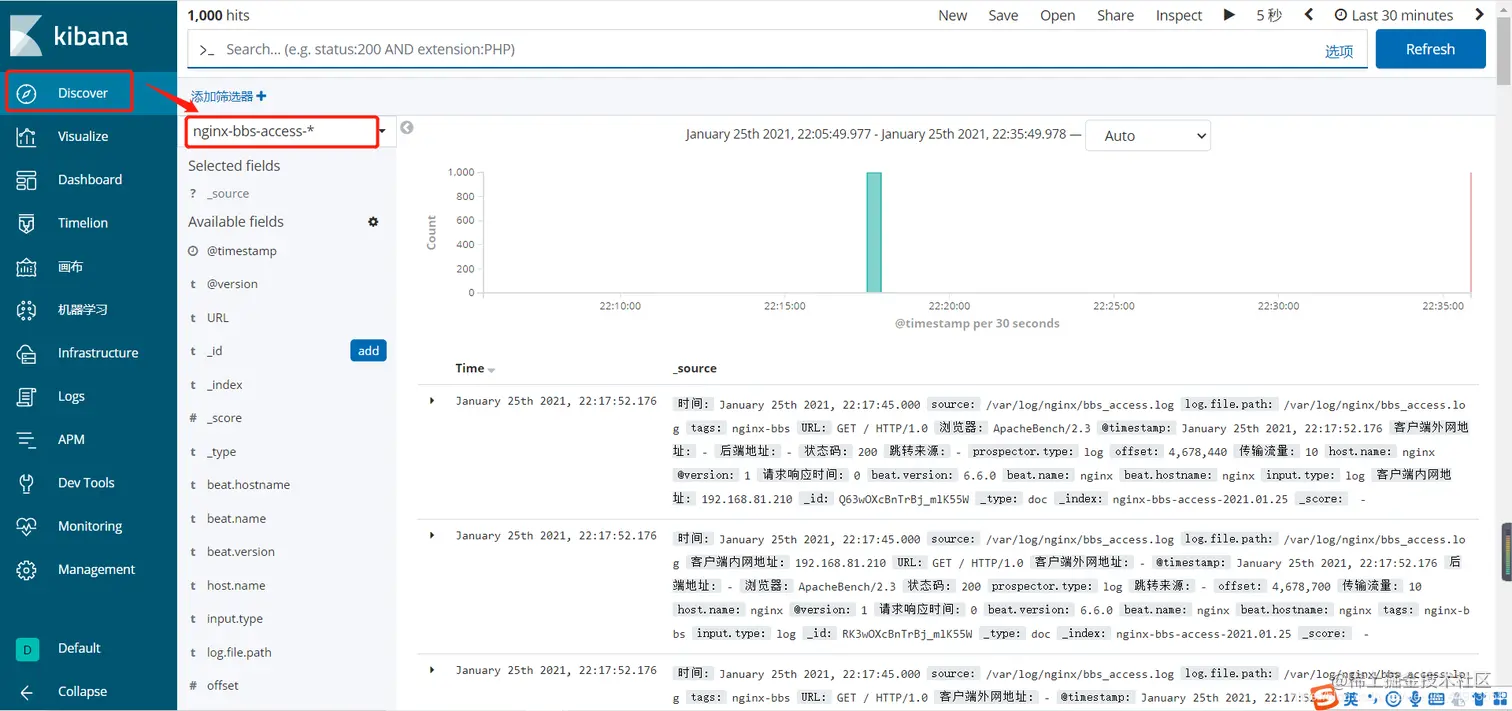The height and width of the screenshot is (711, 1512).
Task: Click New in top menu
Action: pyautogui.click(x=952, y=15)
